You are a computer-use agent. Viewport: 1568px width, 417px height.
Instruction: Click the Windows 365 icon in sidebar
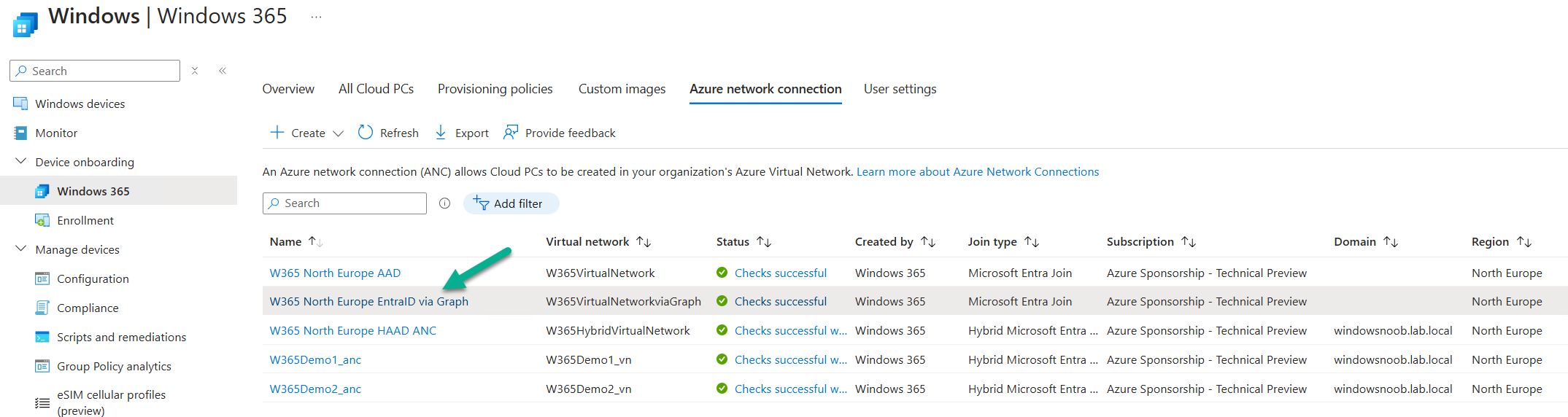click(x=42, y=191)
